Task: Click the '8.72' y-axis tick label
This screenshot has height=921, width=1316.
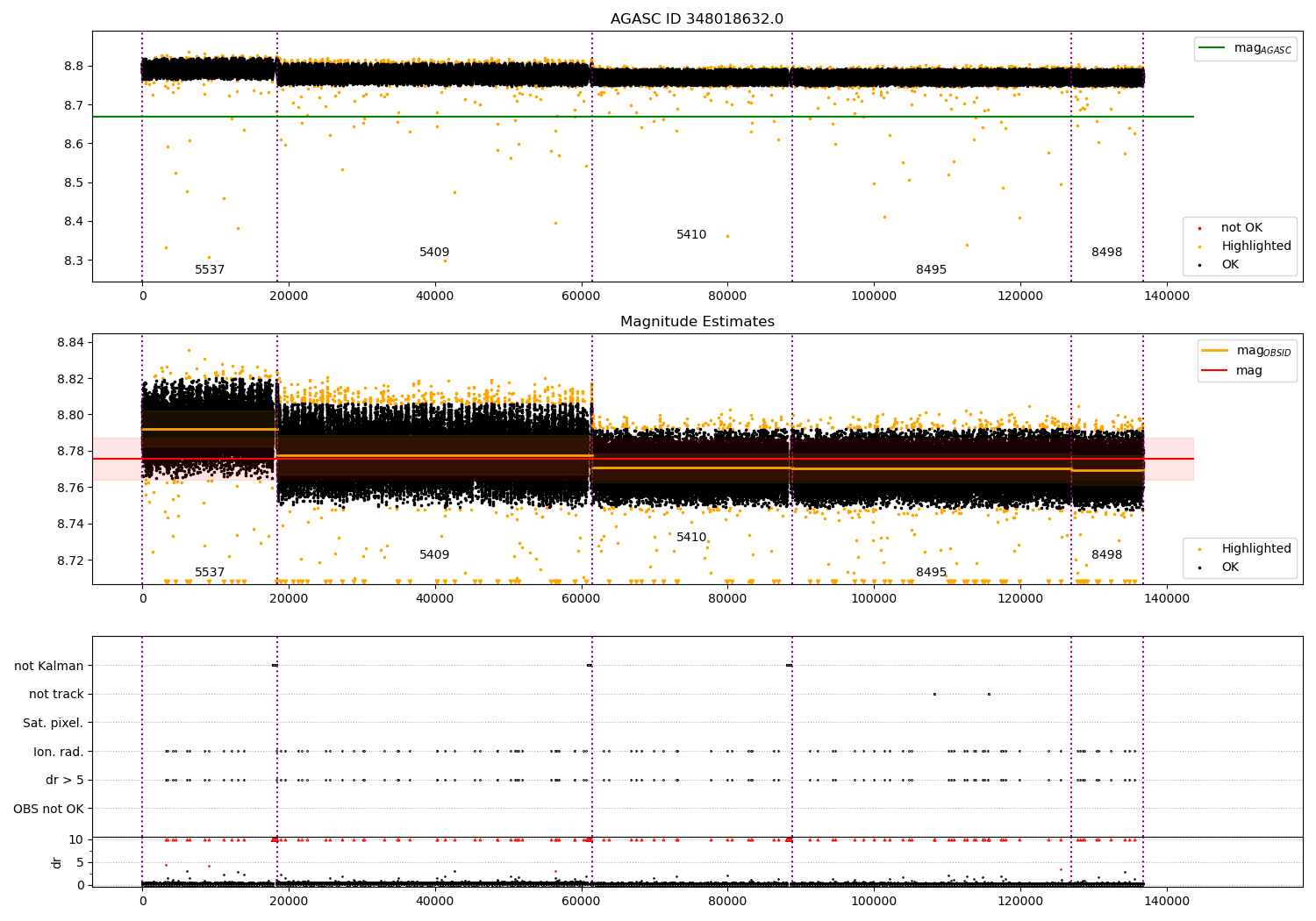Action: tap(69, 560)
